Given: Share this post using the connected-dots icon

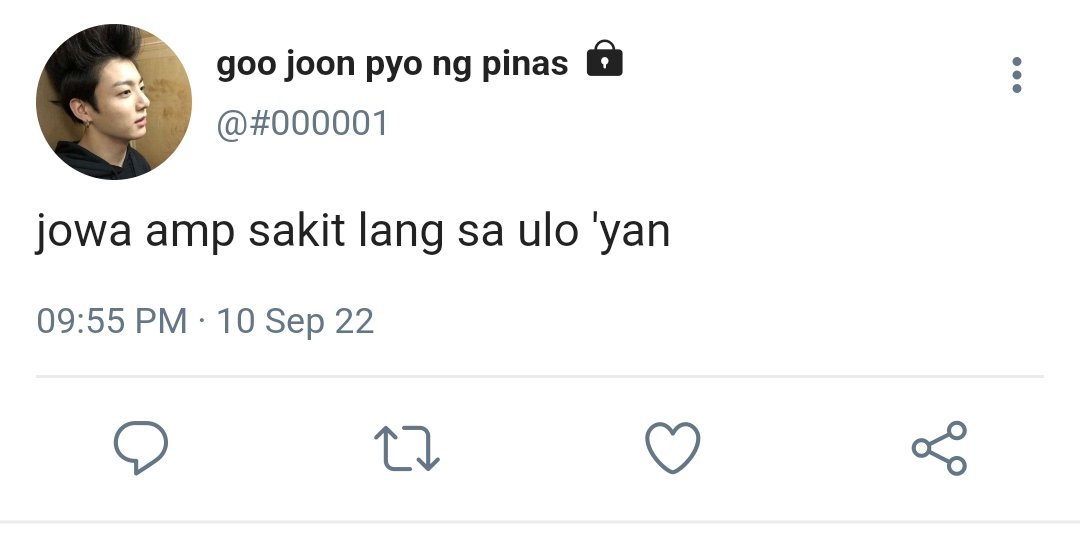Looking at the screenshot, I should pos(939,448).
